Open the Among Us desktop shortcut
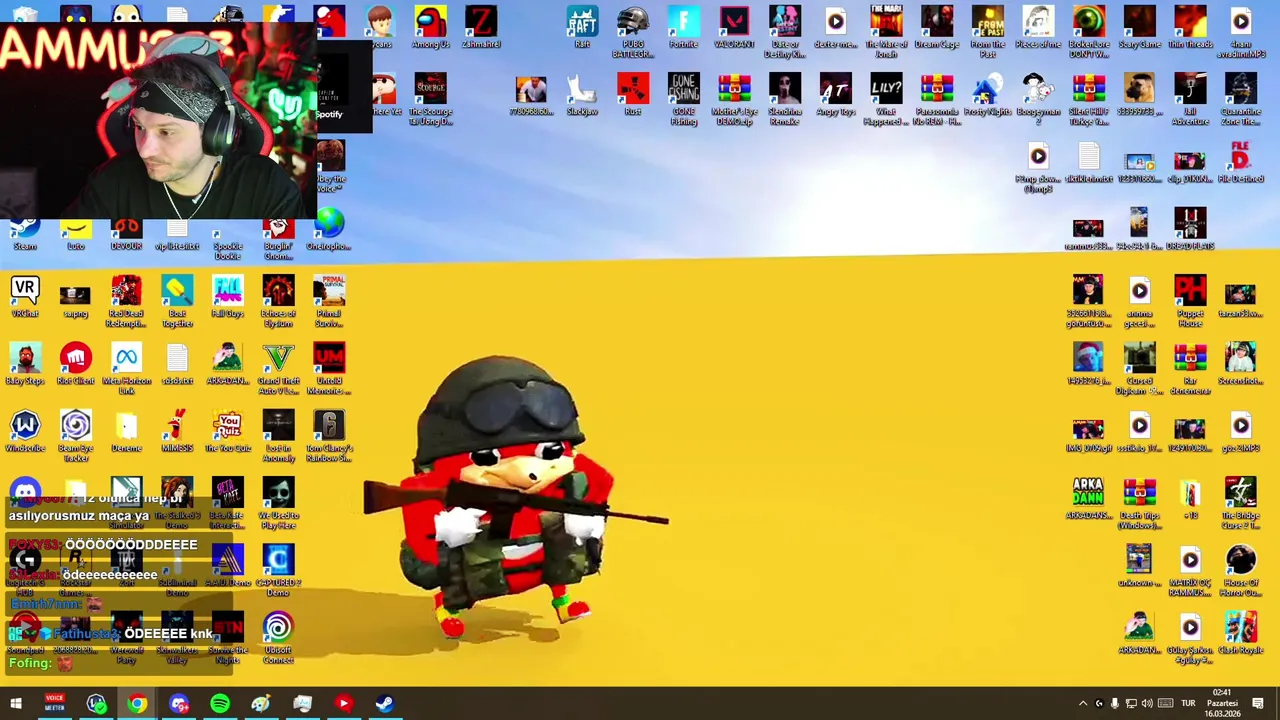This screenshot has height=720, width=1280. pos(430,27)
